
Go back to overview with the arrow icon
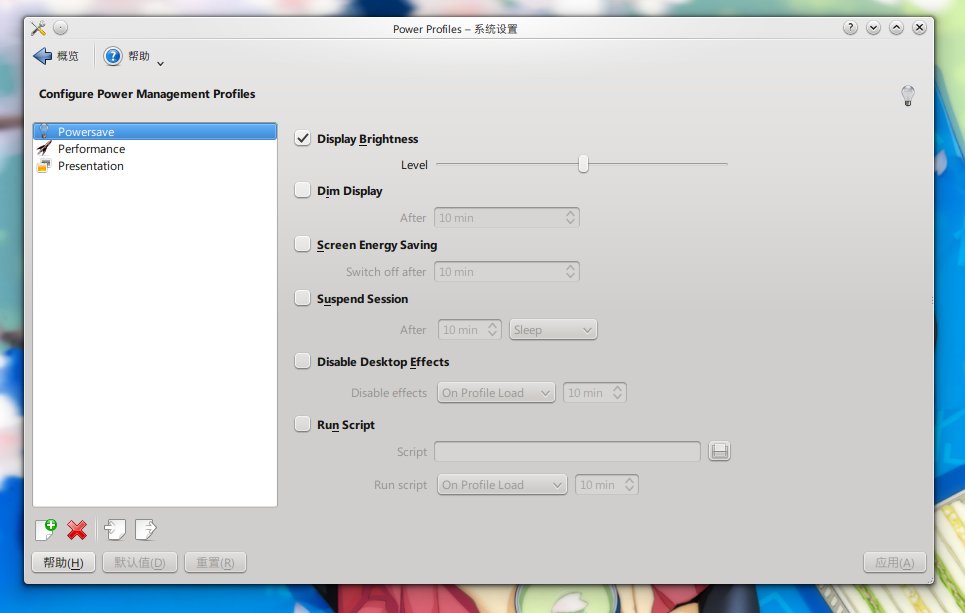(x=42, y=56)
